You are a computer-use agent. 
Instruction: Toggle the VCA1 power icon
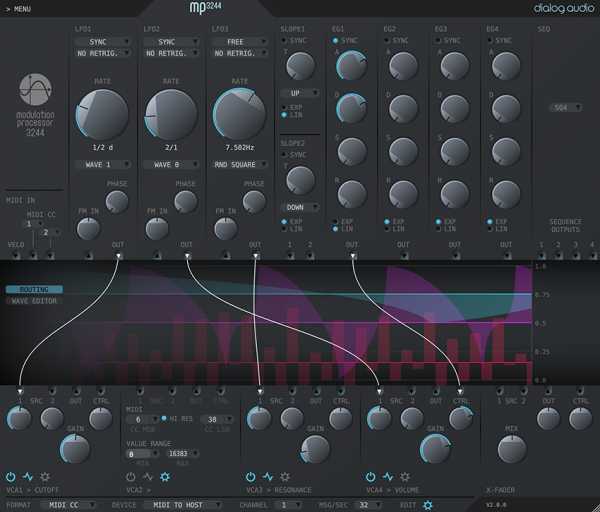coord(11,477)
